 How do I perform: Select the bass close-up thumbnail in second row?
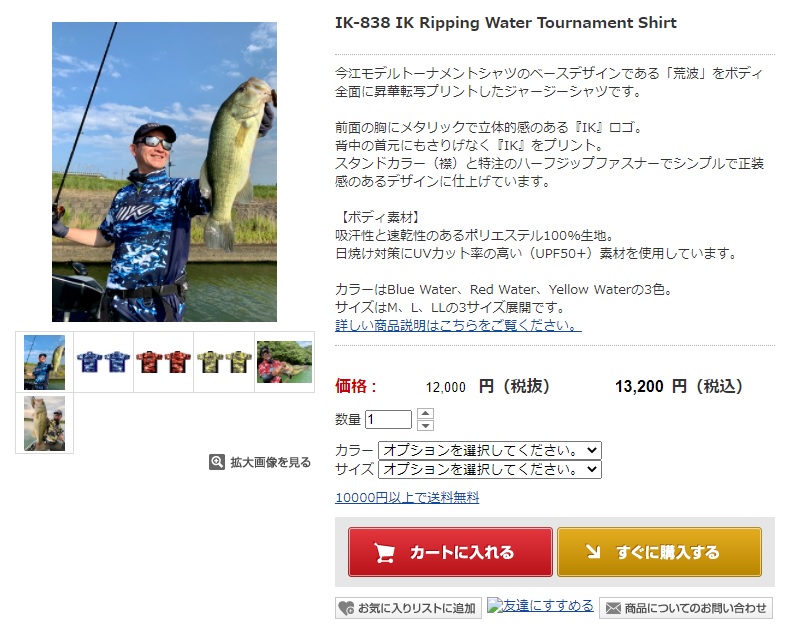pos(44,423)
